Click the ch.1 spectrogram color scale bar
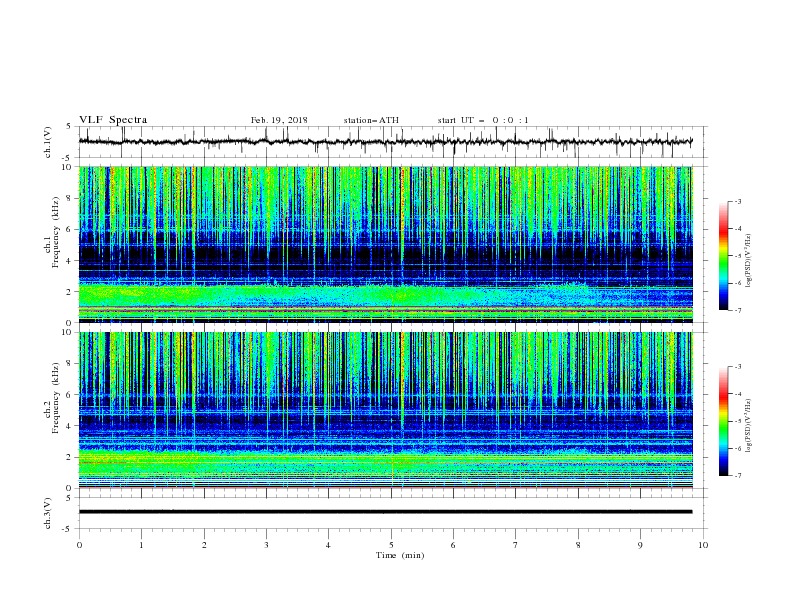The image size is (792, 612). (723, 256)
